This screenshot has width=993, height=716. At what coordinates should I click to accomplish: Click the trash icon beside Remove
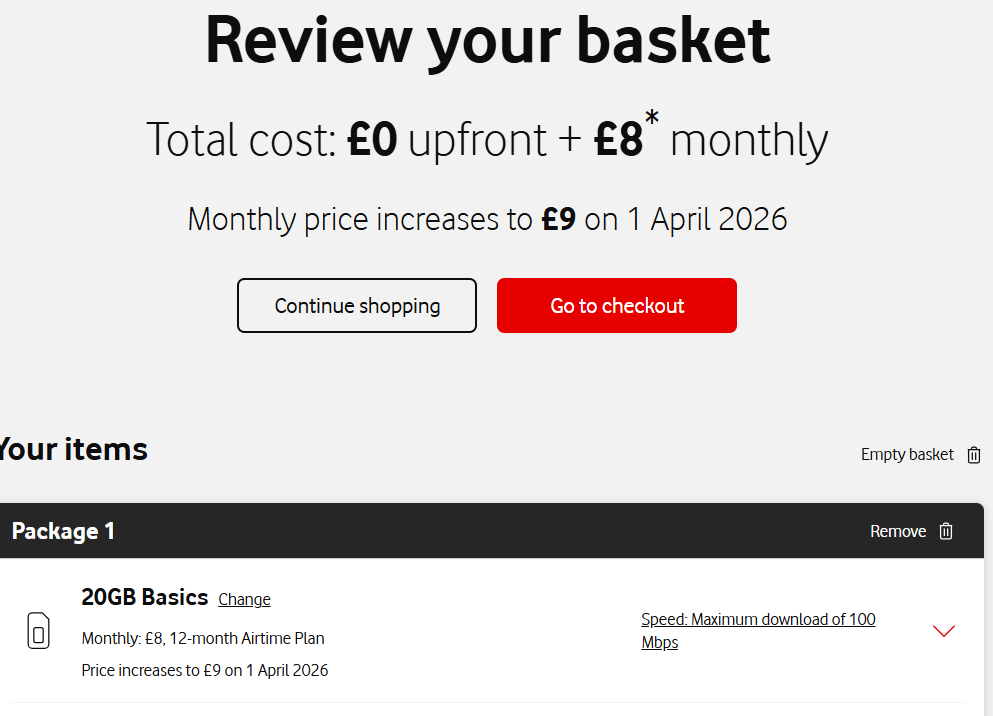click(946, 531)
